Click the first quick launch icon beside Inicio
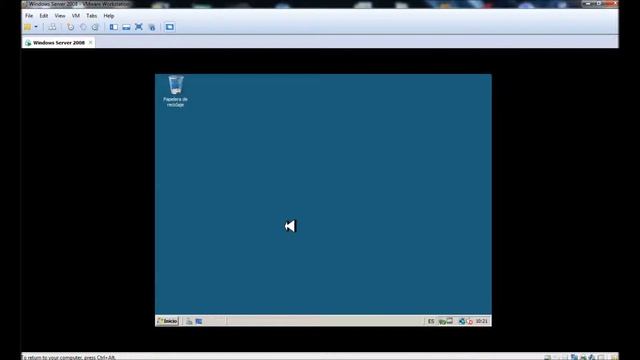This screenshot has width=640, height=360. pyautogui.click(x=189, y=322)
